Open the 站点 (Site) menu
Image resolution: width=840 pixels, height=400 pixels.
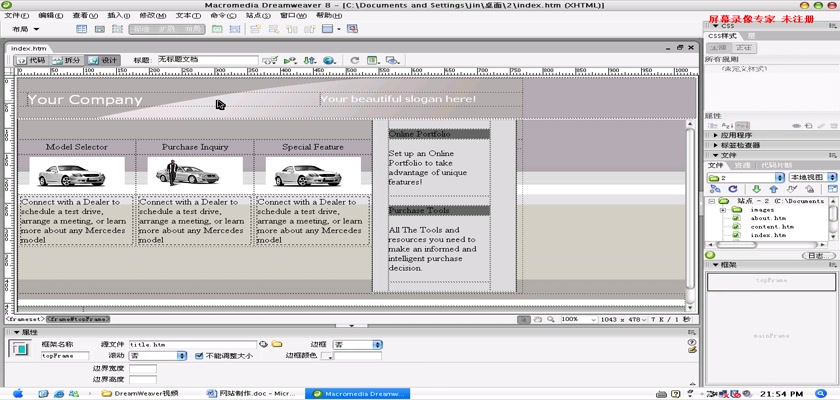pos(258,16)
